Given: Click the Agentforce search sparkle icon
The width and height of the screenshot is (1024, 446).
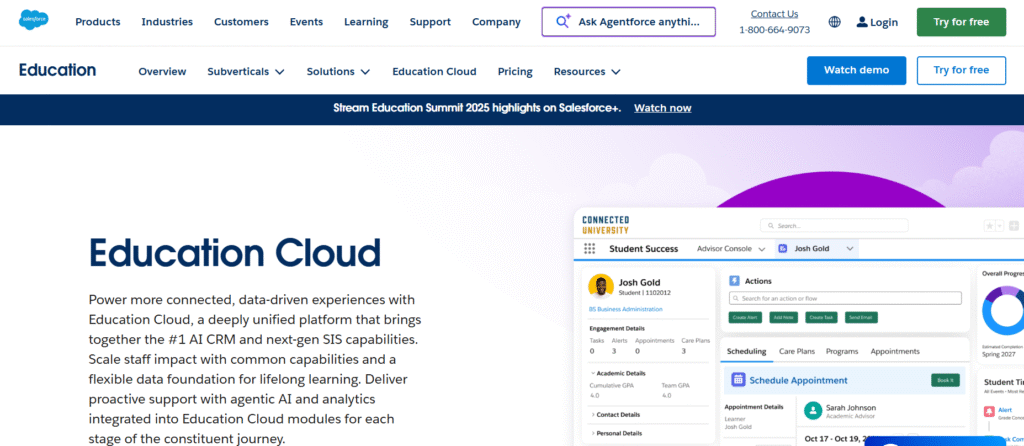Looking at the screenshot, I should [x=563, y=22].
